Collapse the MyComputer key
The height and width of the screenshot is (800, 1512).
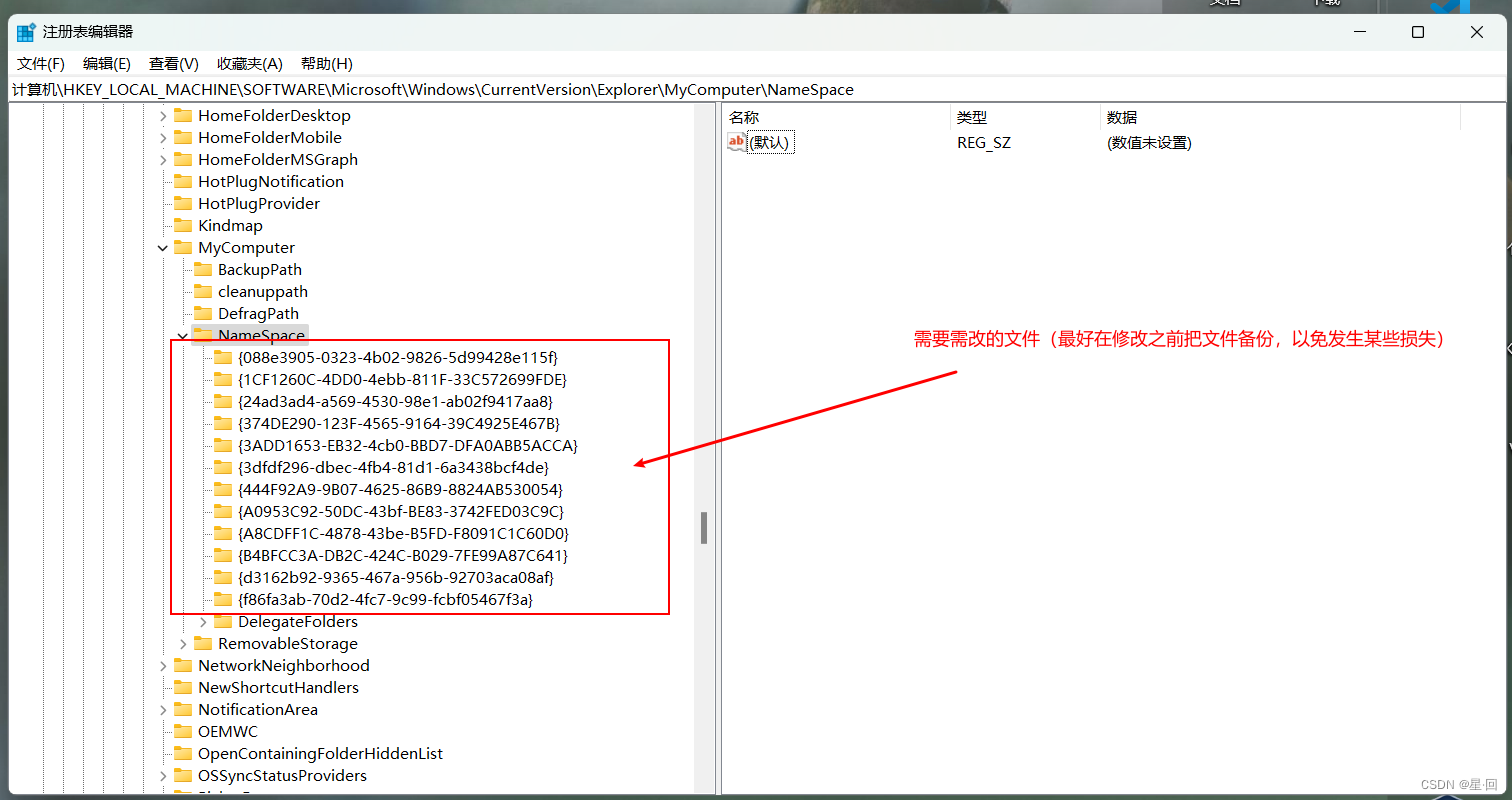pos(164,248)
